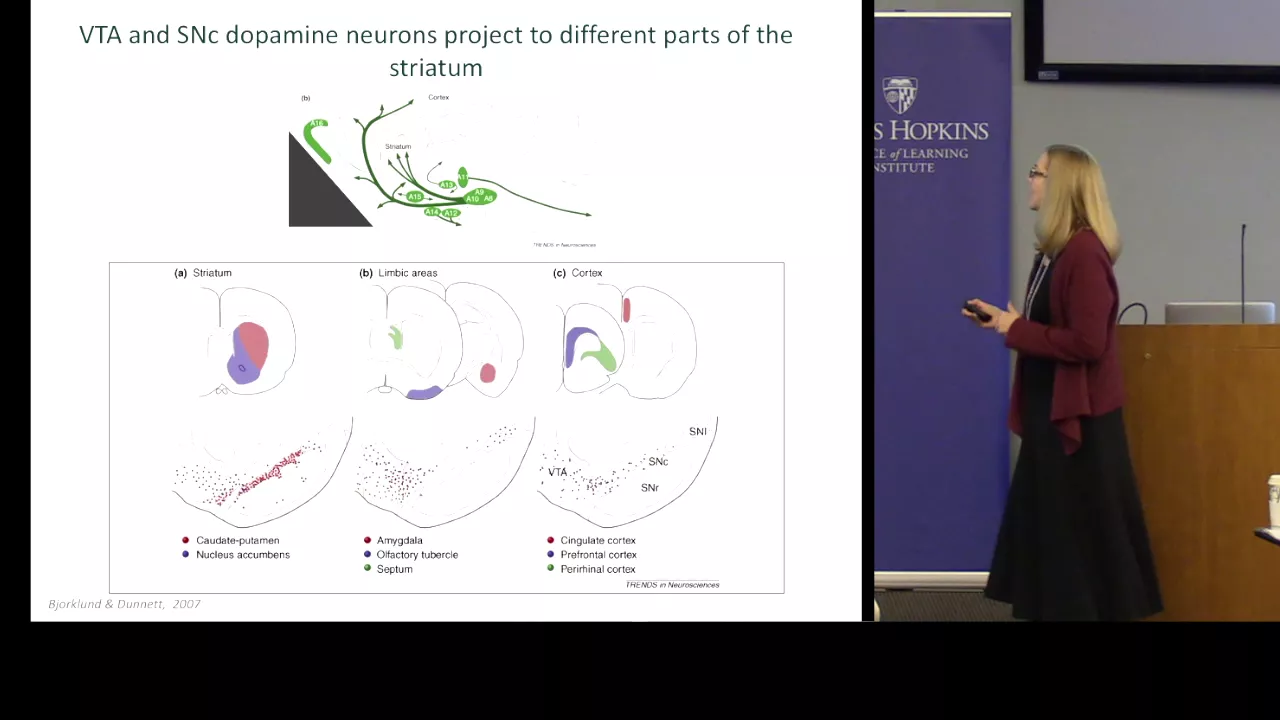Click the "(c) Cortex" panel heading
The height and width of the screenshot is (720, 1280).
pos(578,272)
